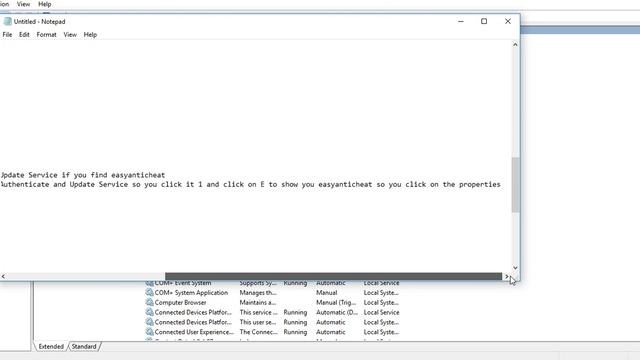The image size is (640, 360).
Task: Click 'The Connec...' description in Services list
Action: coord(258,332)
